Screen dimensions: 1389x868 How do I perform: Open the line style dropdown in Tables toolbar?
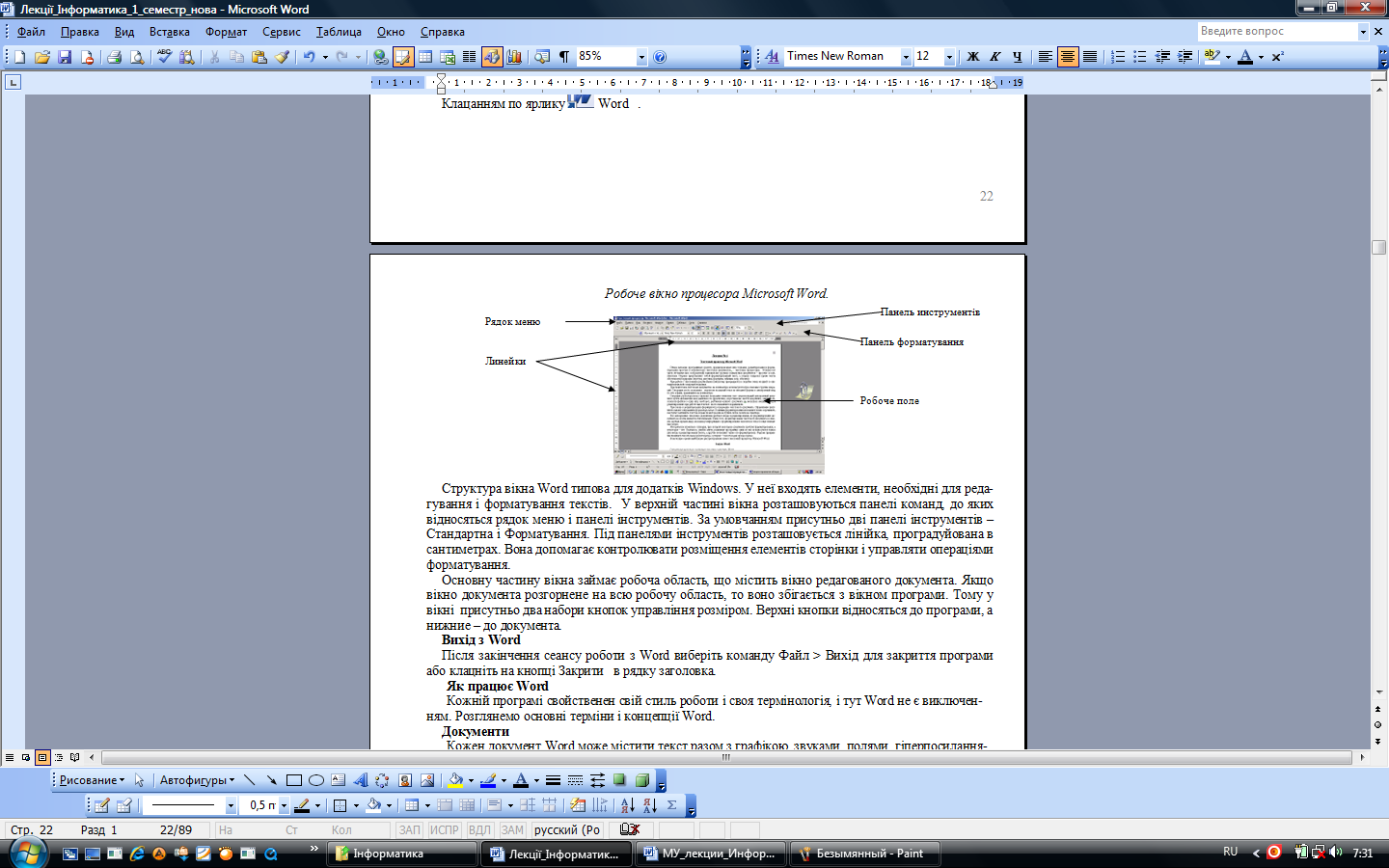click(231, 805)
